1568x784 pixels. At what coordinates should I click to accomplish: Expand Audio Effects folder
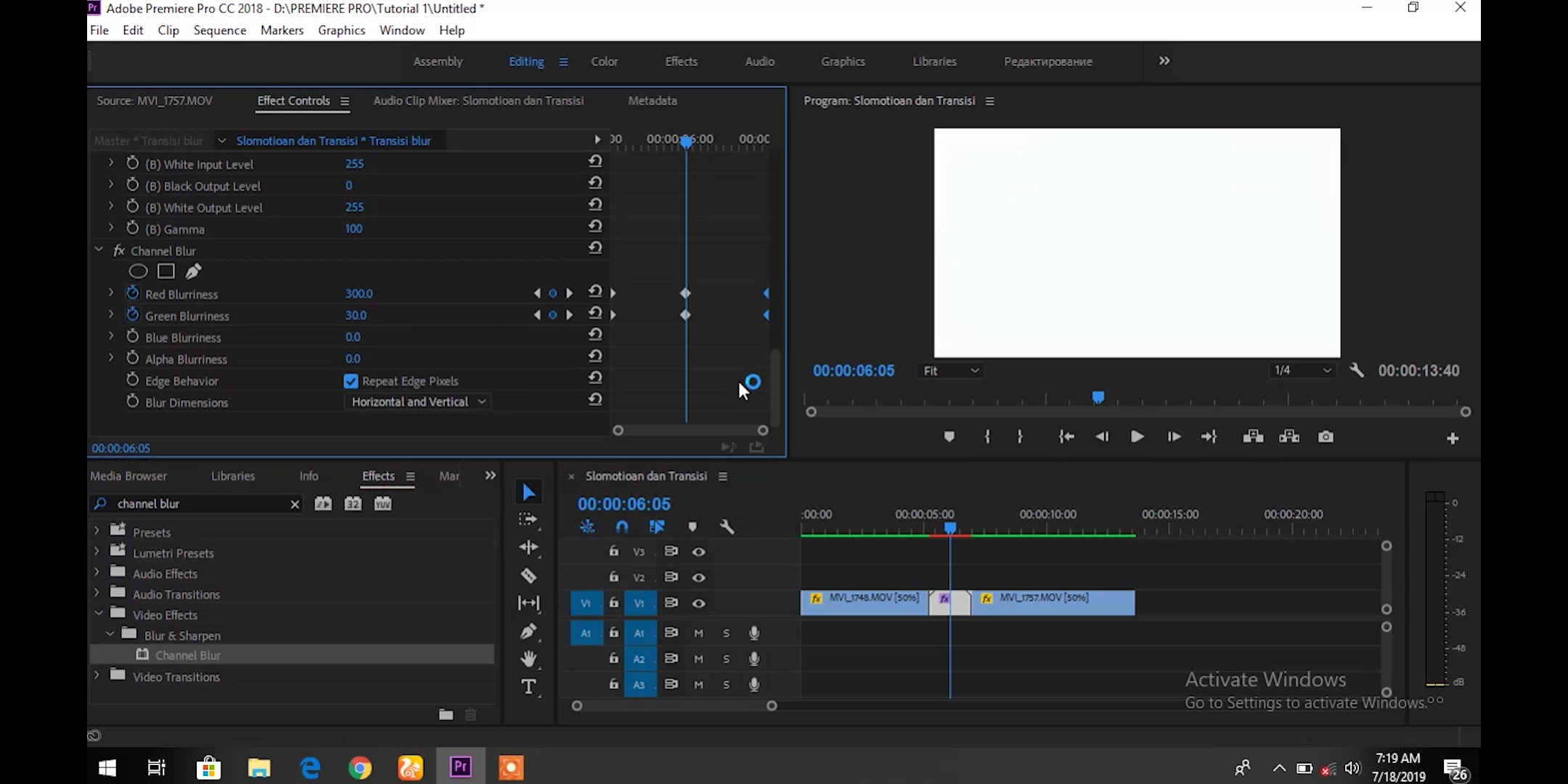tap(97, 572)
